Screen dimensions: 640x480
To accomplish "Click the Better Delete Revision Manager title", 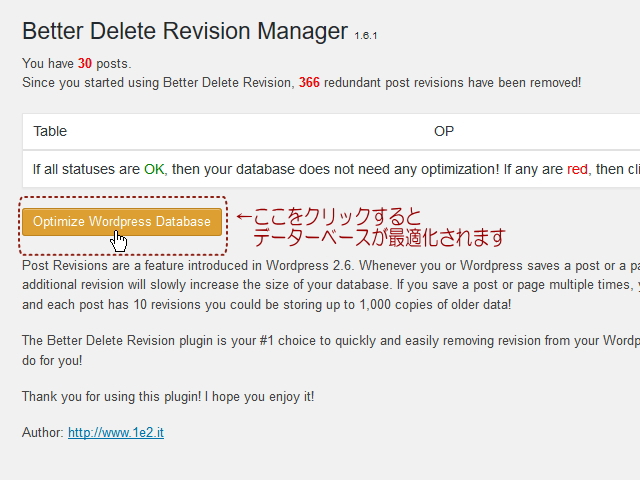I will point(185,31).
